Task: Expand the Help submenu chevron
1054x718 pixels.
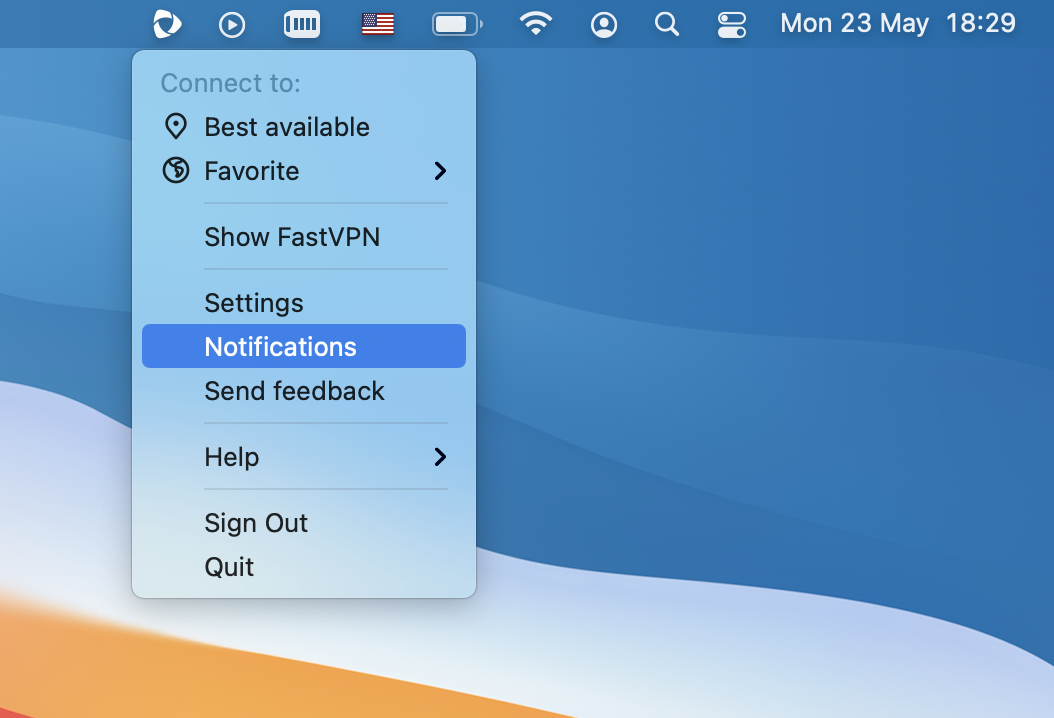Action: (x=440, y=457)
